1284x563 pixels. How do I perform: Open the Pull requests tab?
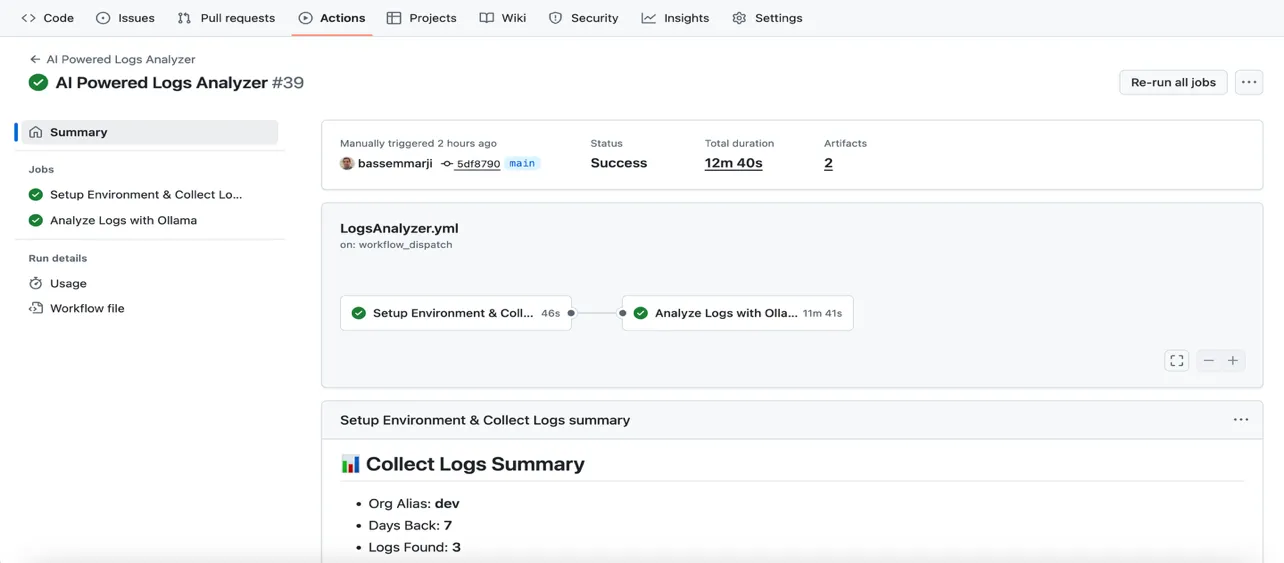pos(226,18)
